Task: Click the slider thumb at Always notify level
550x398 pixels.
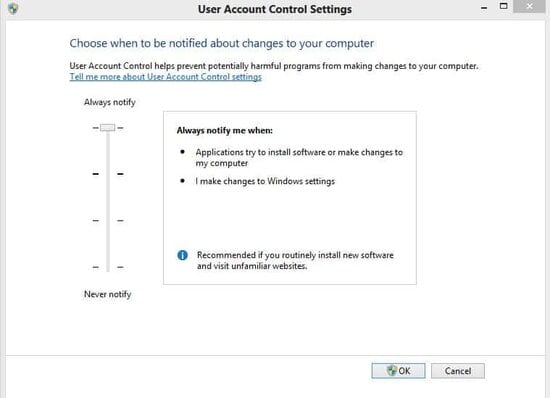Action: (108, 128)
